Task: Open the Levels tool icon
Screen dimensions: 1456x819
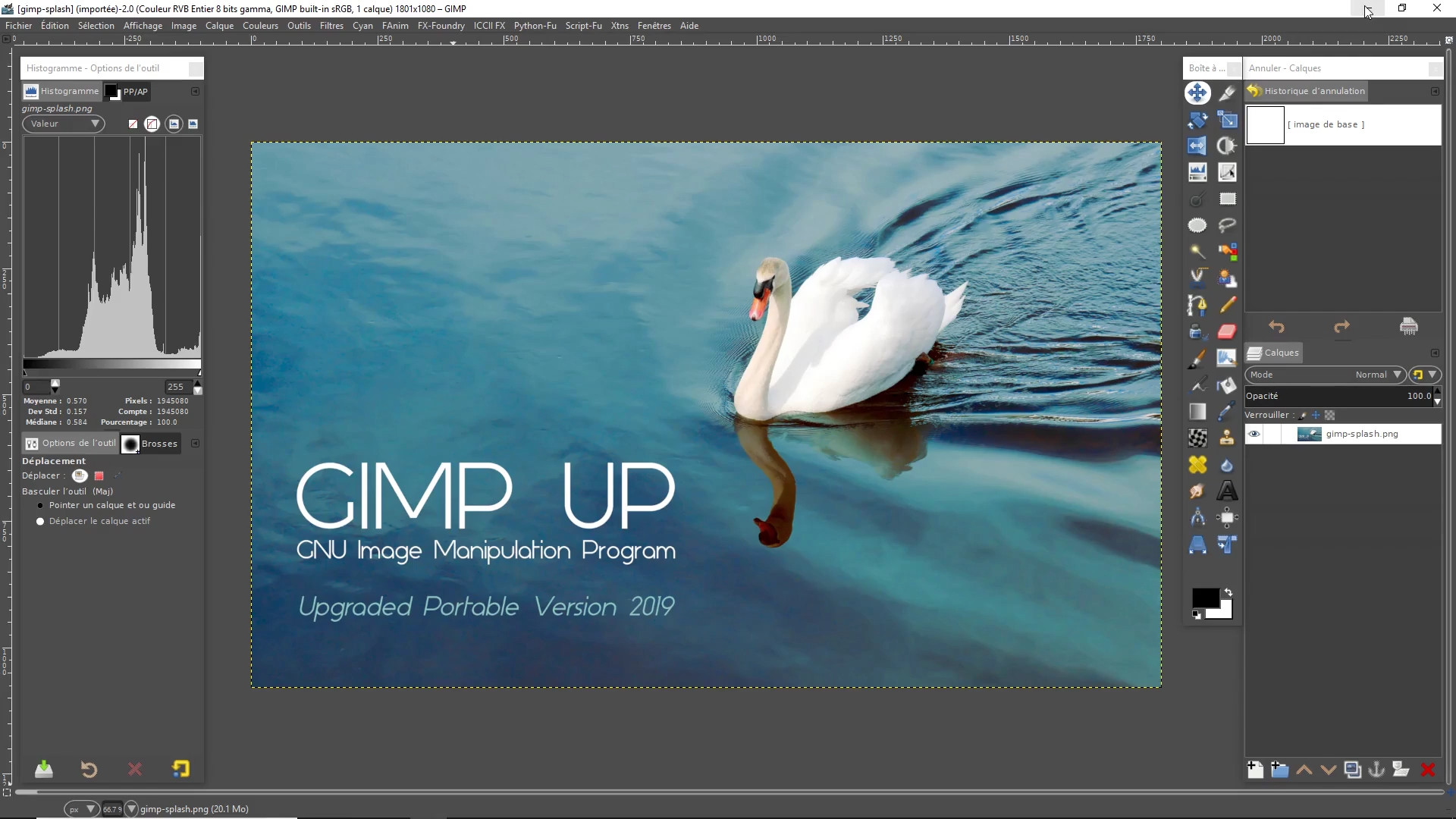Action: 1197,172
